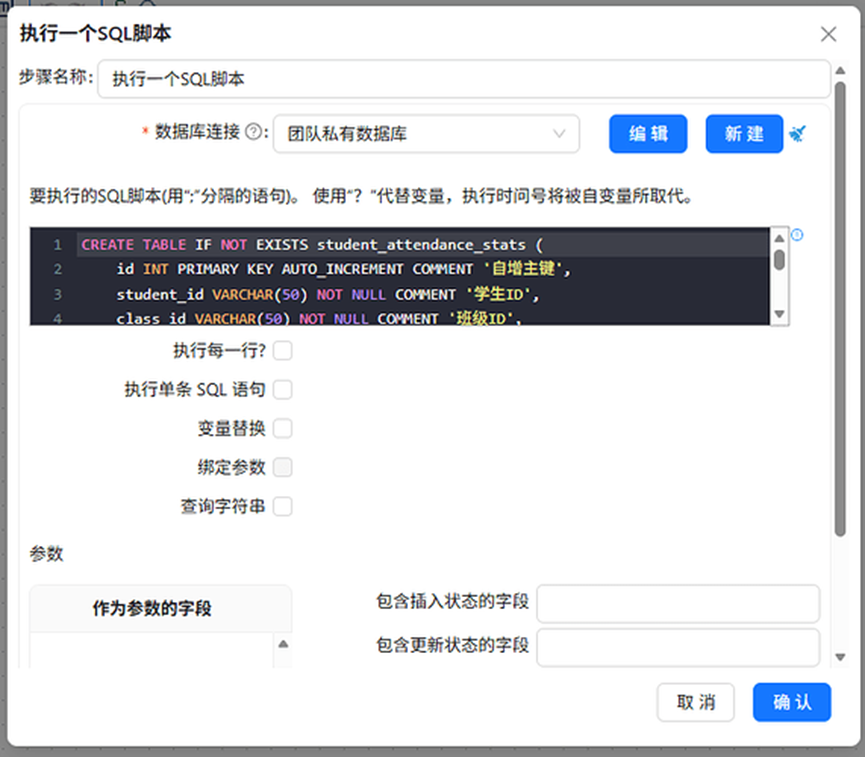
Task: Click student_id on editor line 3
Action: (160, 295)
